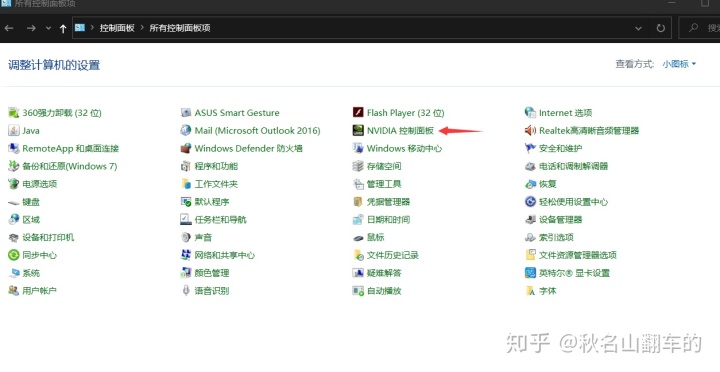Open the 电话和调制解调器 icon
Screen dimensions: 720x372
tap(530, 166)
